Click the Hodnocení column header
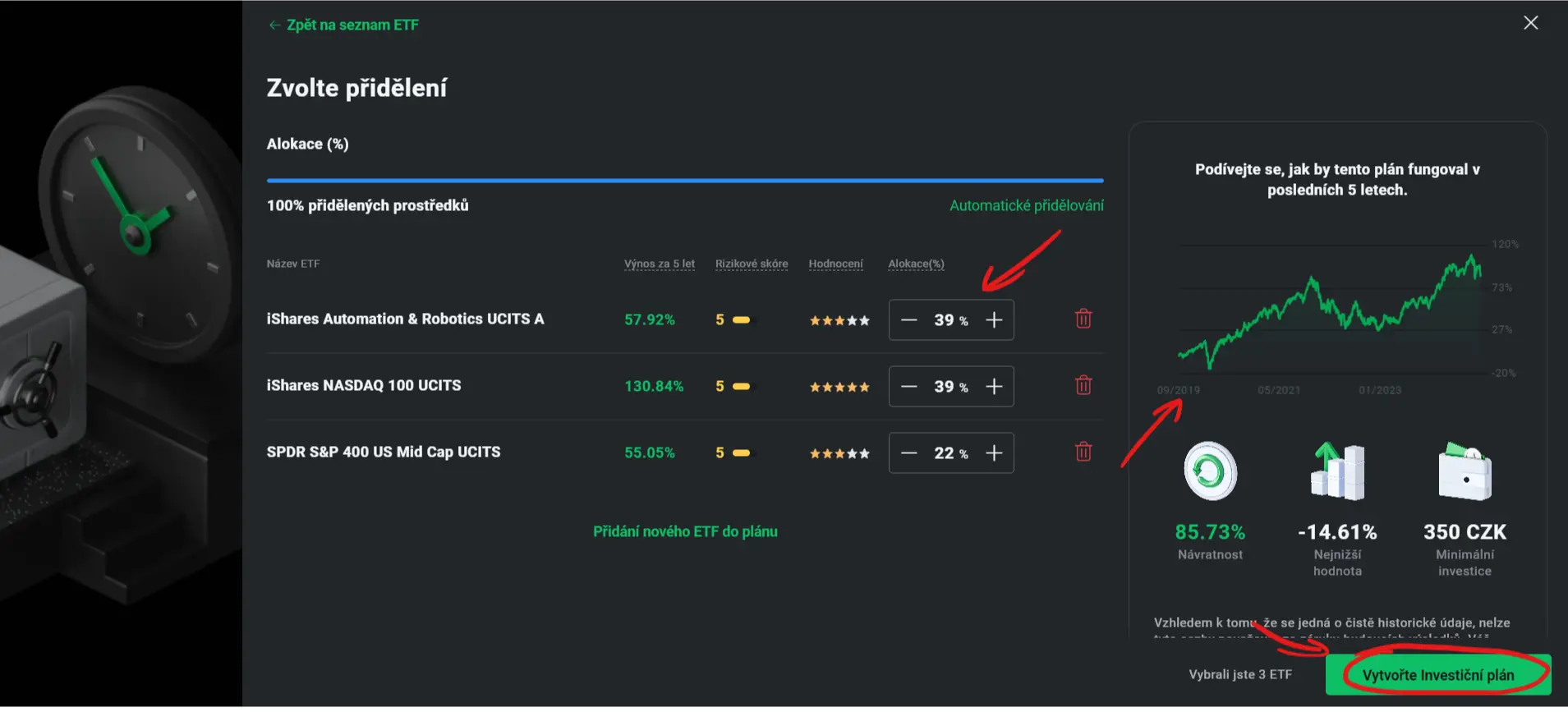The width and height of the screenshot is (1568, 712). tap(835, 264)
